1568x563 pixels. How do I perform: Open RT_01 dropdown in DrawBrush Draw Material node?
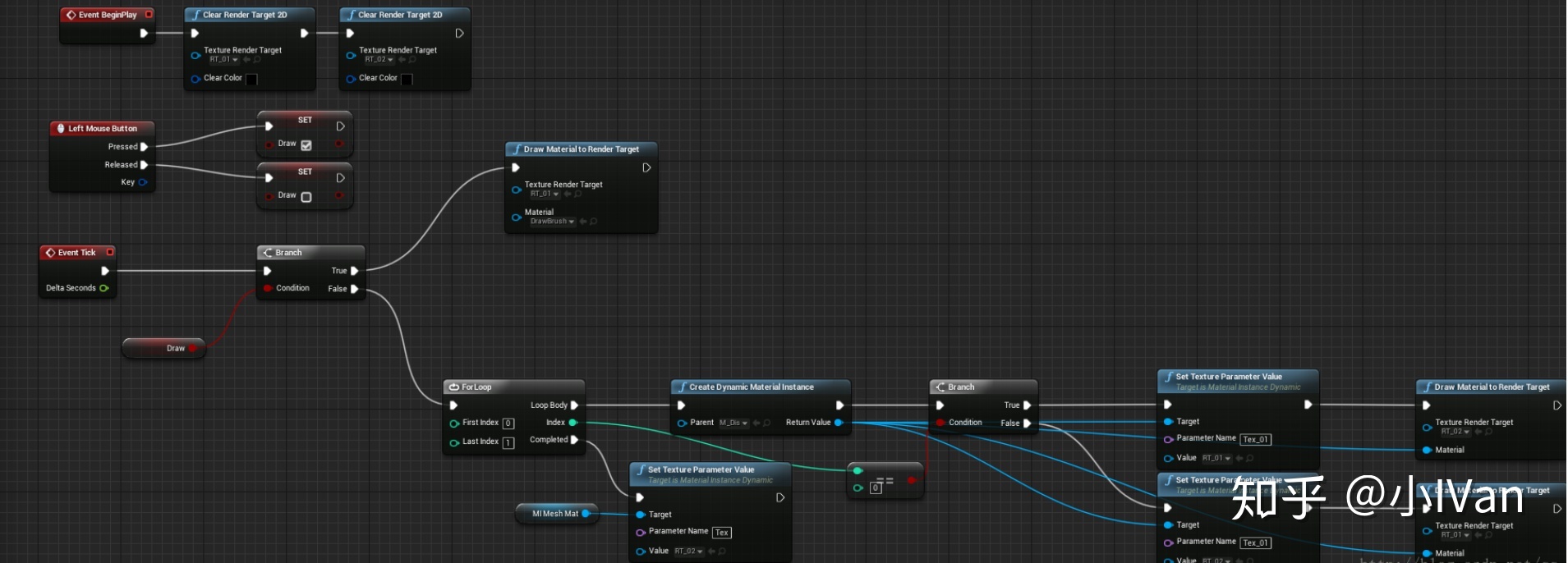[x=545, y=195]
